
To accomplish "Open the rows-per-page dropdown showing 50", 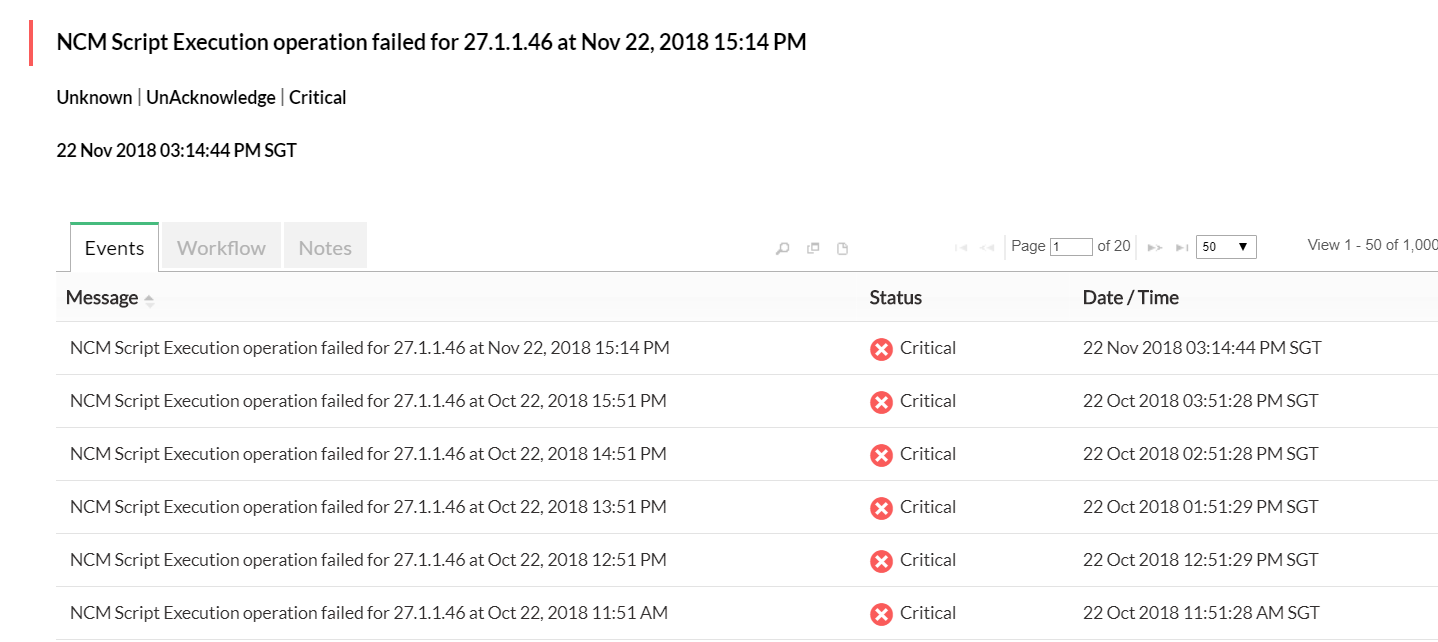I will point(1225,247).
